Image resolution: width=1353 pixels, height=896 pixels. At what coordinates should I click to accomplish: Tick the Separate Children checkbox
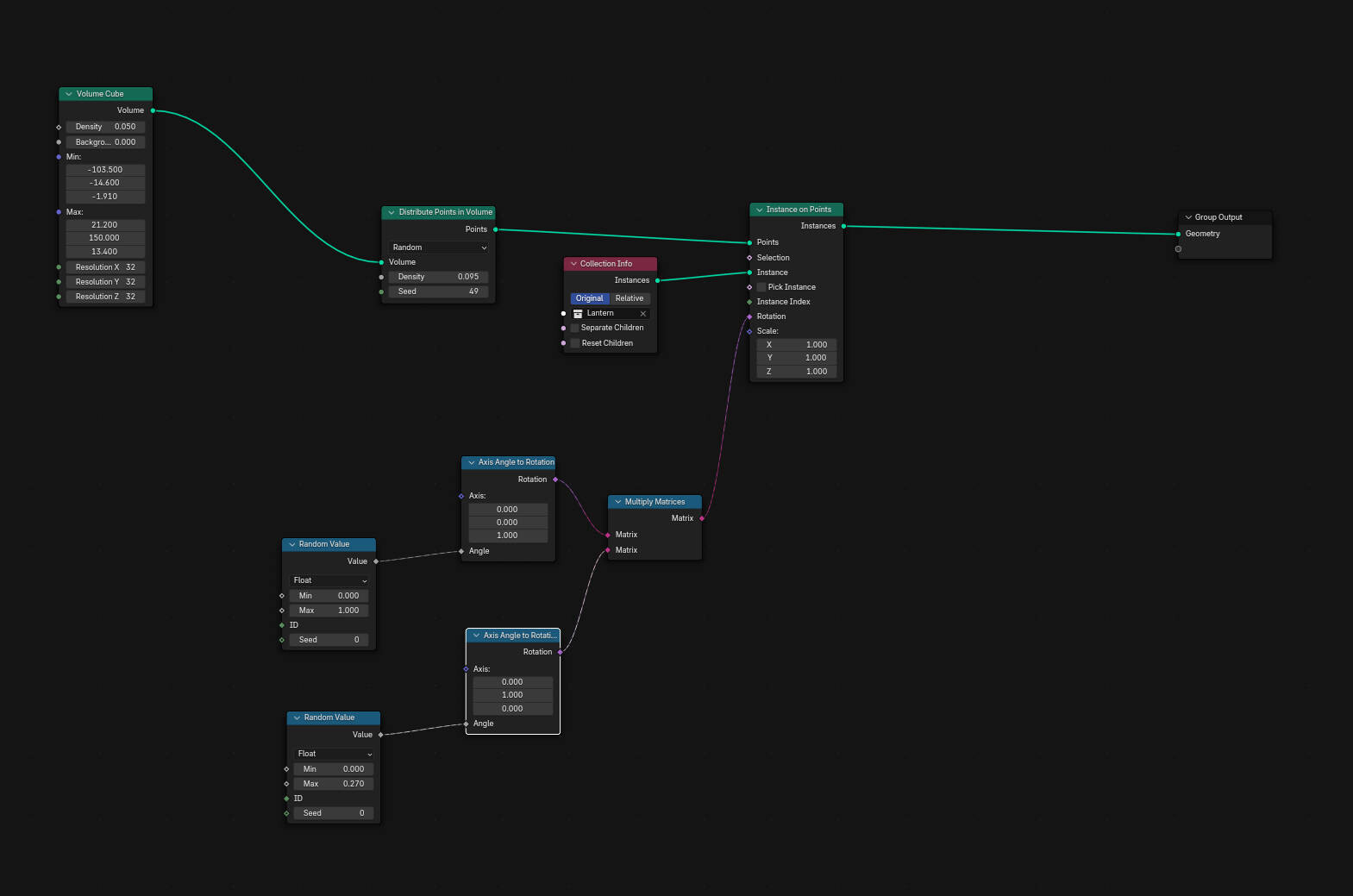click(575, 328)
